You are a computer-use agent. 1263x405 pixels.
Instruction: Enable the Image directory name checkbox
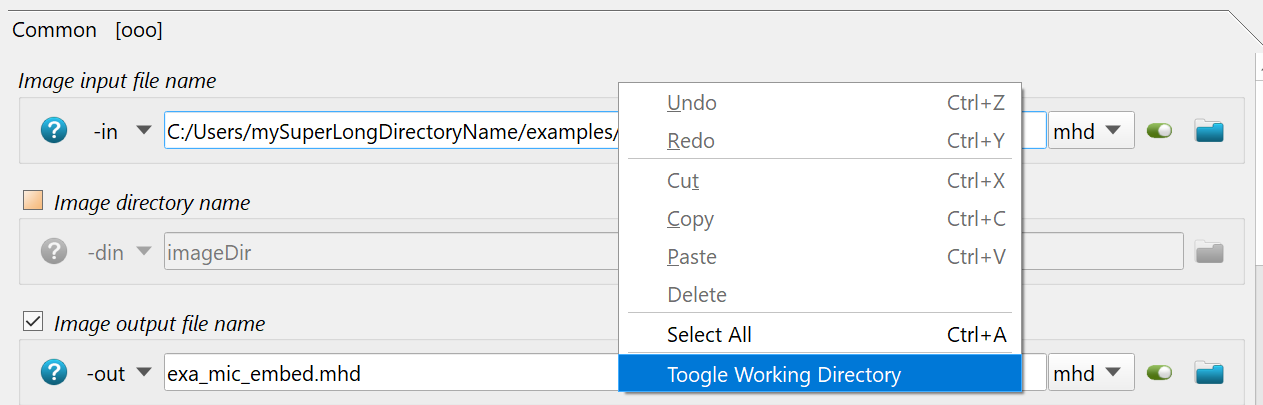point(33,201)
